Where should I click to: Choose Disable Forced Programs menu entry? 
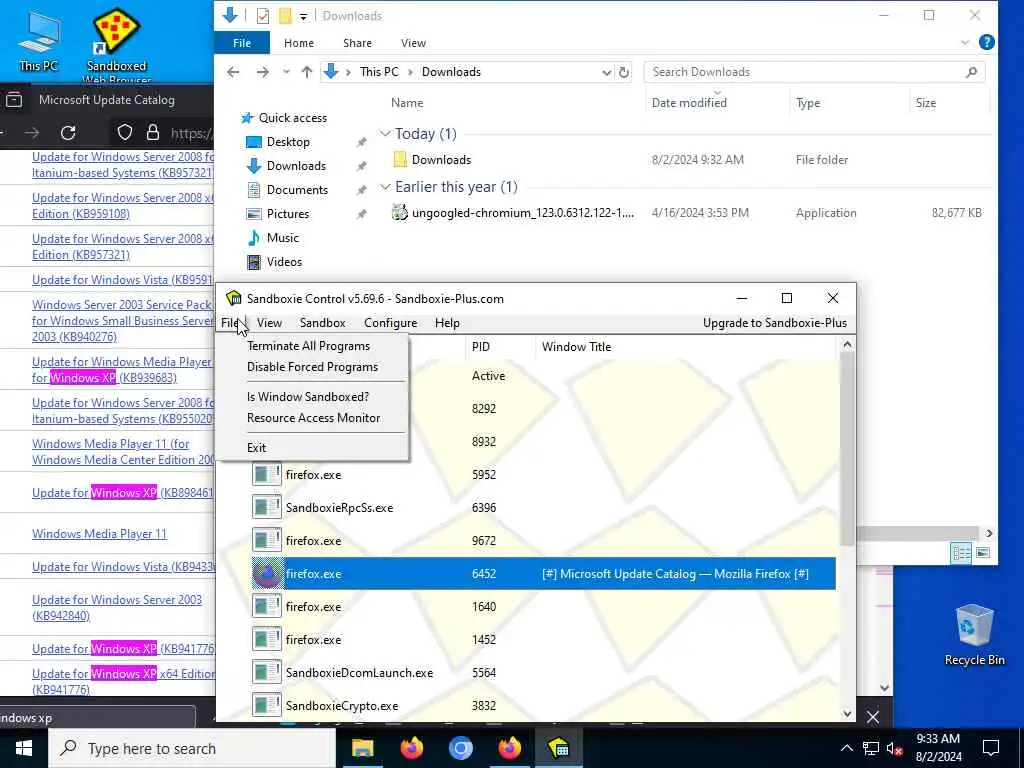pyautogui.click(x=312, y=367)
